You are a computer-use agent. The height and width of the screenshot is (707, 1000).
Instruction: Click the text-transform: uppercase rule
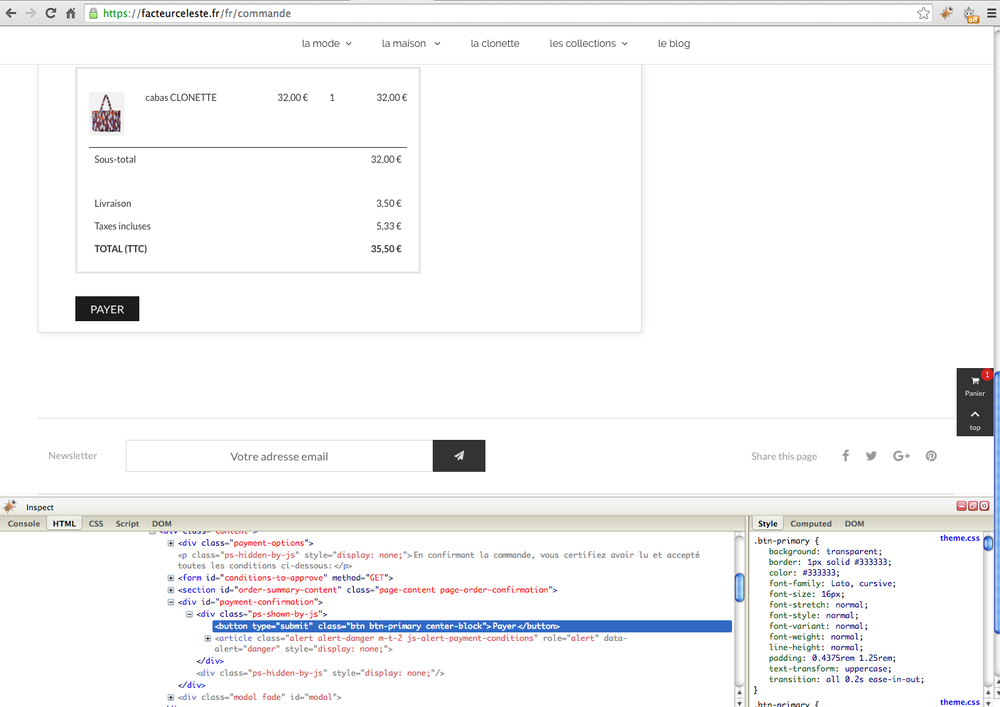(x=830, y=669)
